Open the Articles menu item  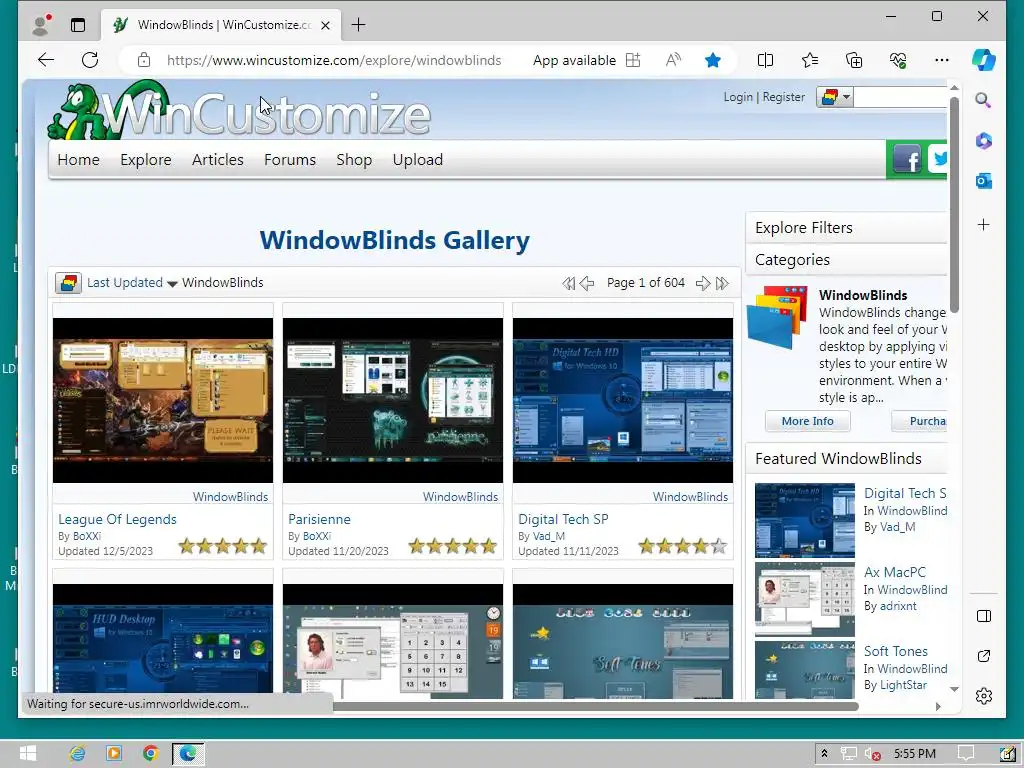pos(217,159)
